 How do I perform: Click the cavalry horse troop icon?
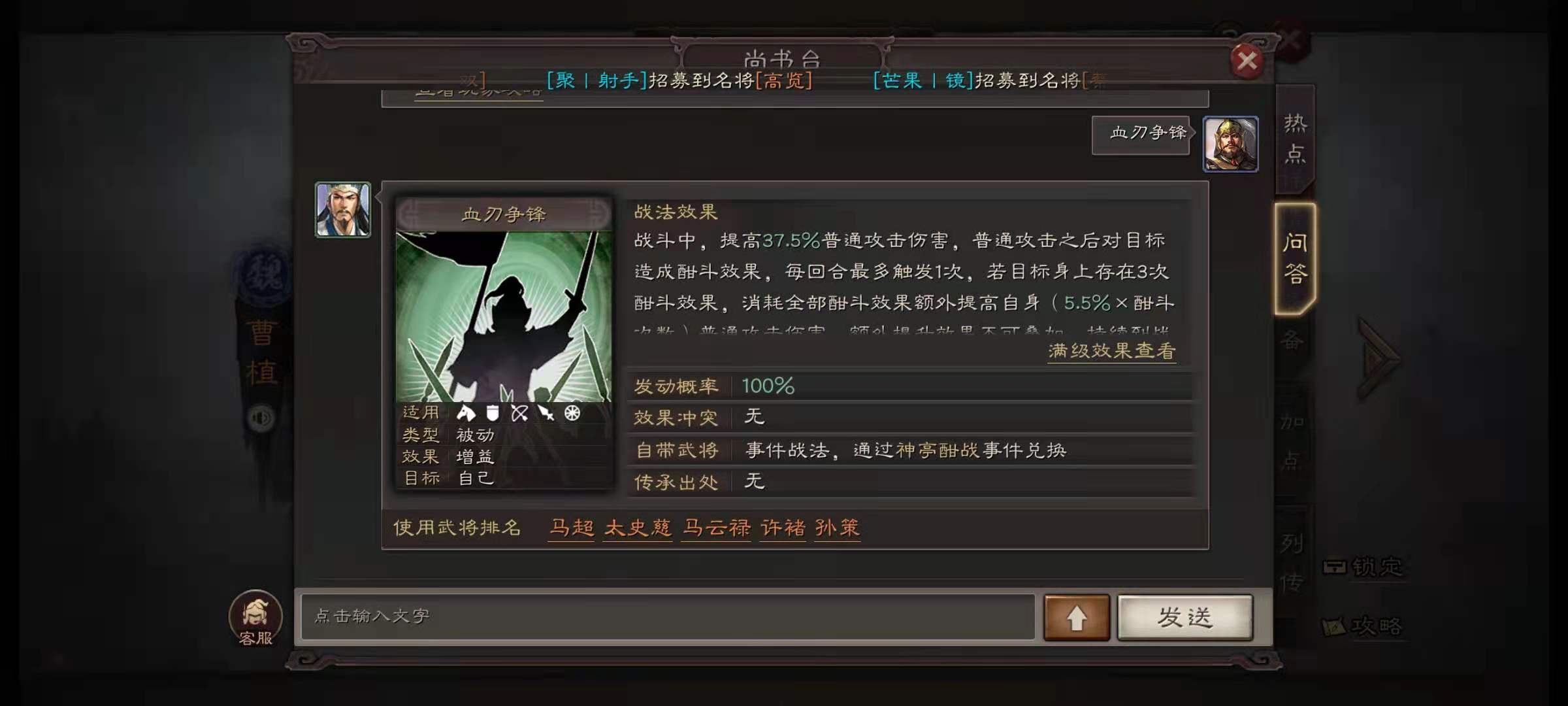click(x=466, y=412)
